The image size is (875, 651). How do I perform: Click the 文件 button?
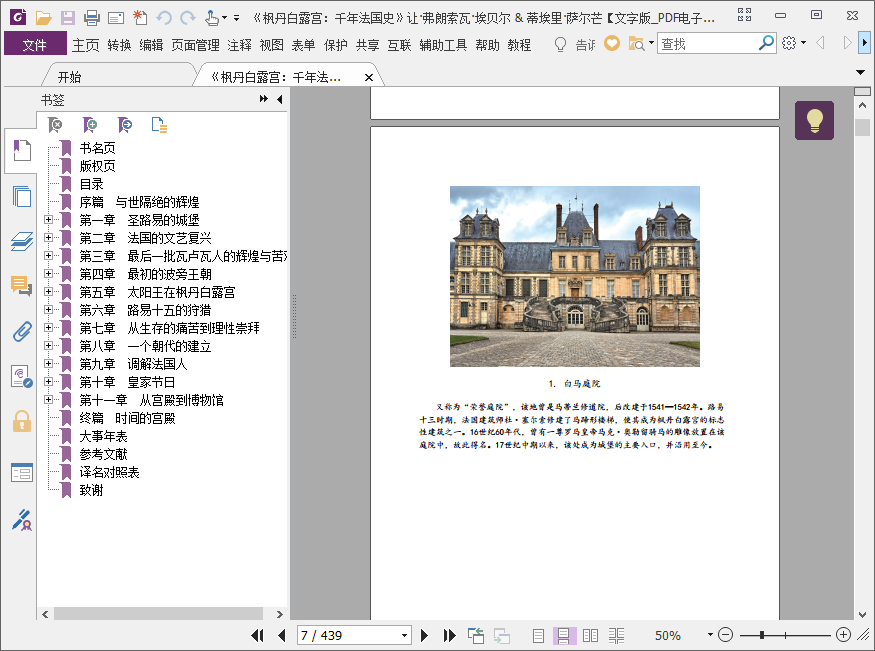point(35,45)
